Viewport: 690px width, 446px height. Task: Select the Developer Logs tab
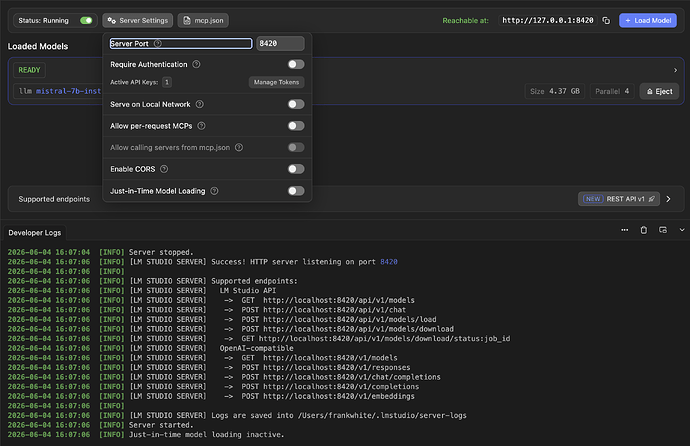coord(35,233)
